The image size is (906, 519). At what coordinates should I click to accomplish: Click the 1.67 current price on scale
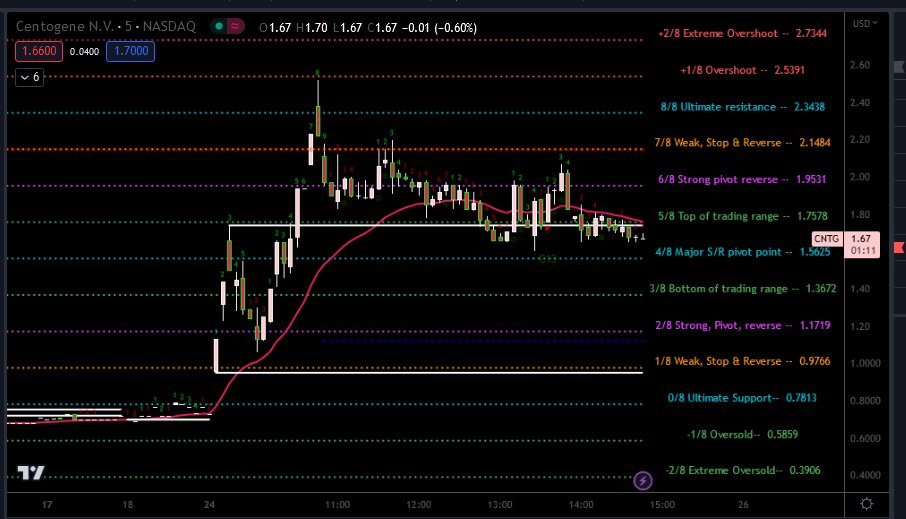861,239
